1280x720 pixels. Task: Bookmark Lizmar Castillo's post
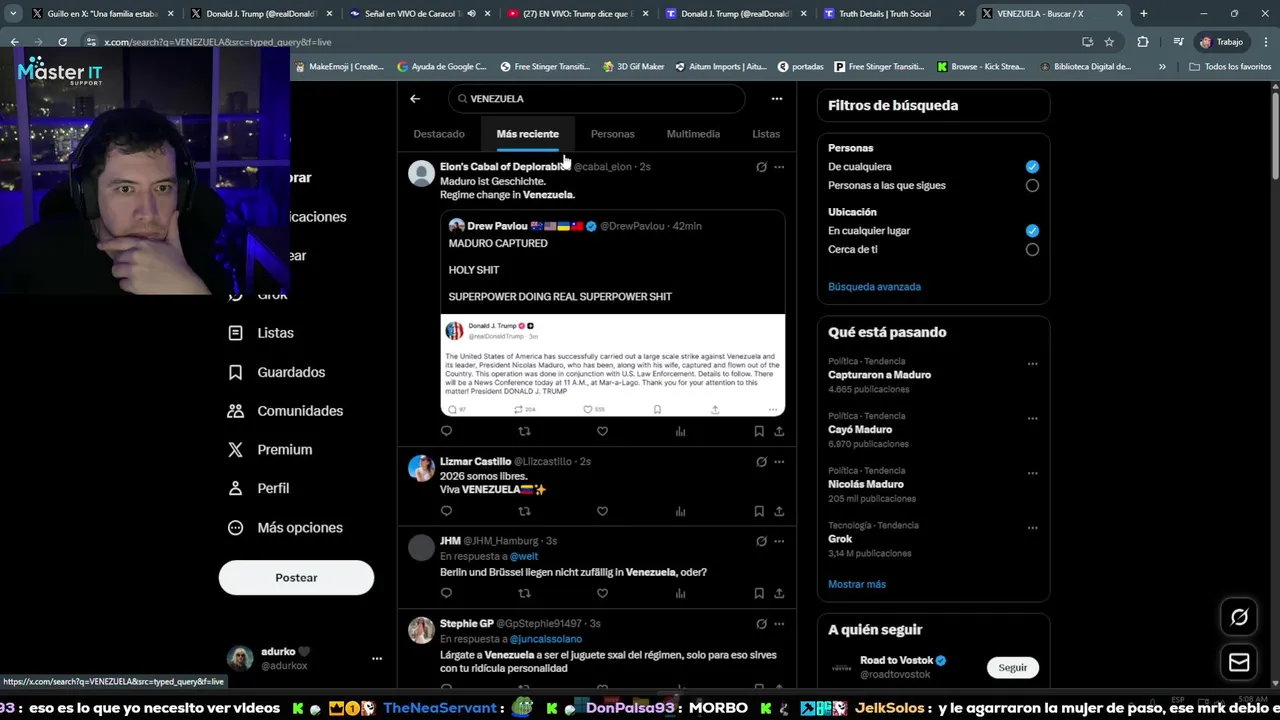click(x=759, y=511)
